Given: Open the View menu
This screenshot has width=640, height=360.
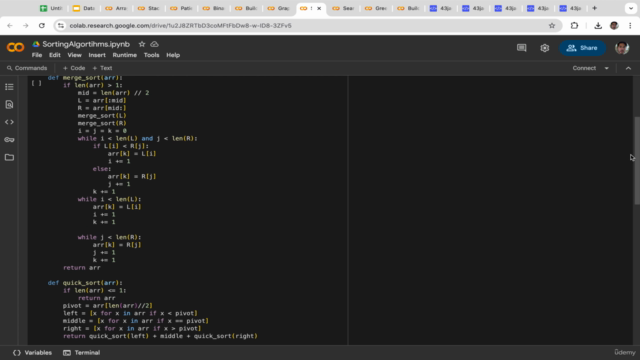Looking at the screenshot, I should pos(74,55).
